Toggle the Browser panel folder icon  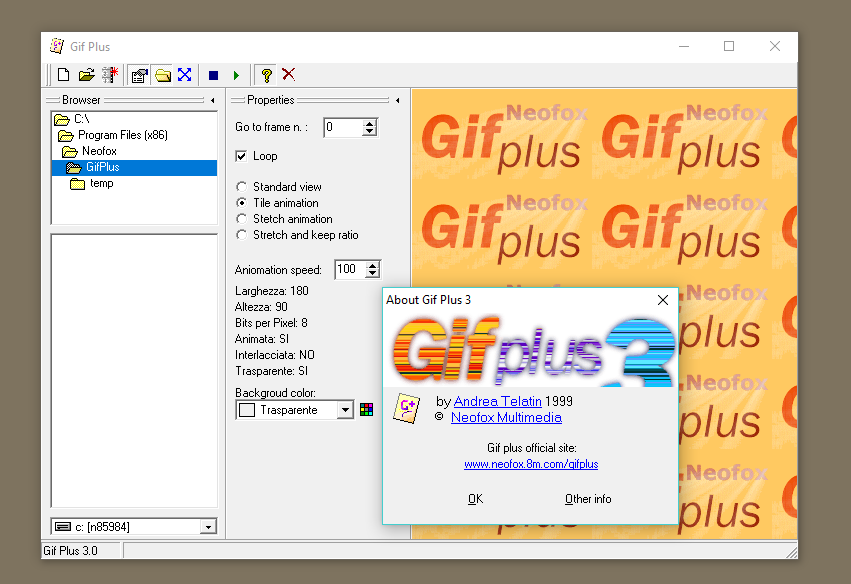[162, 75]
